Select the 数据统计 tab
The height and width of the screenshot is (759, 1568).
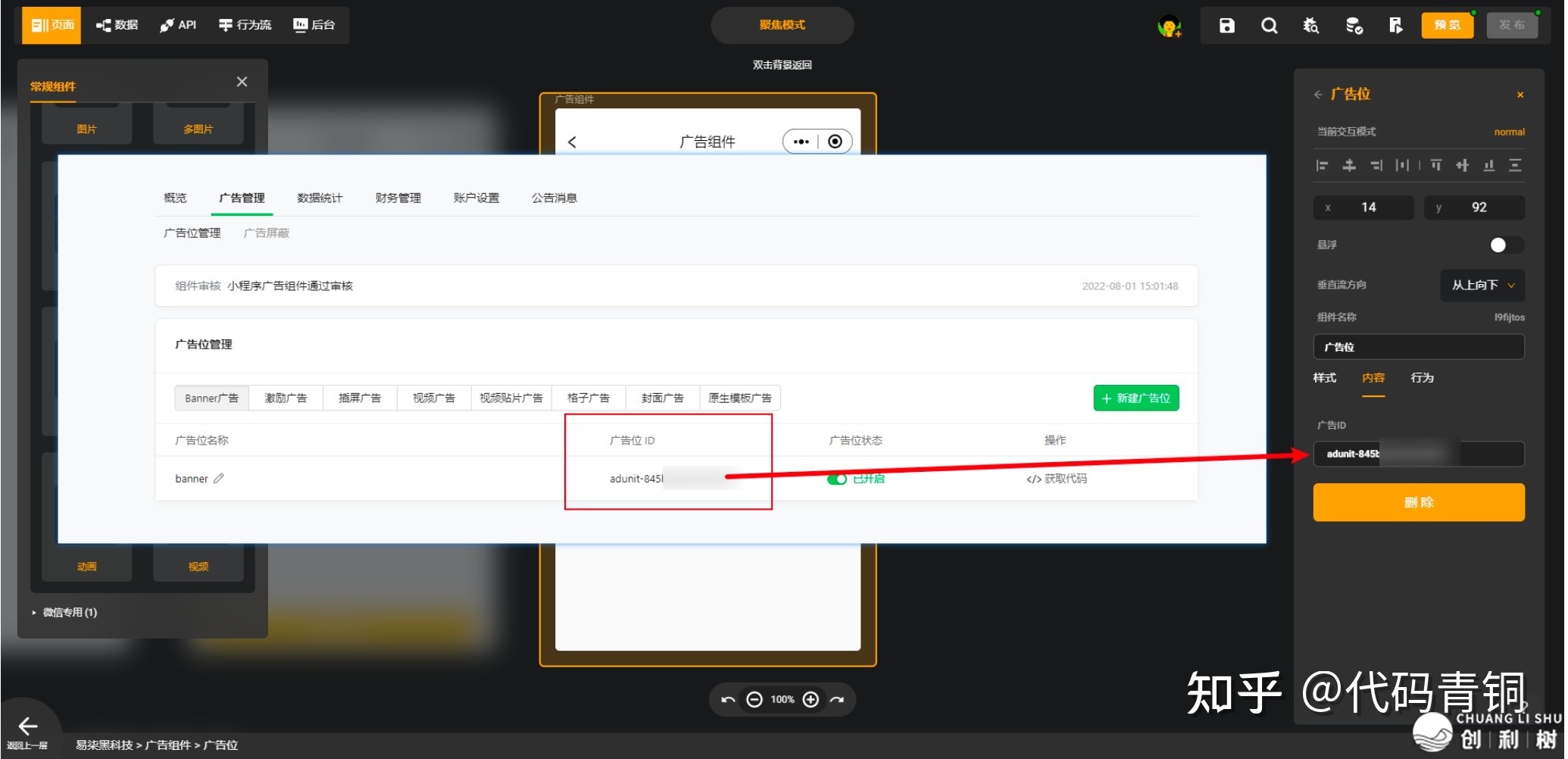point(320,198)
